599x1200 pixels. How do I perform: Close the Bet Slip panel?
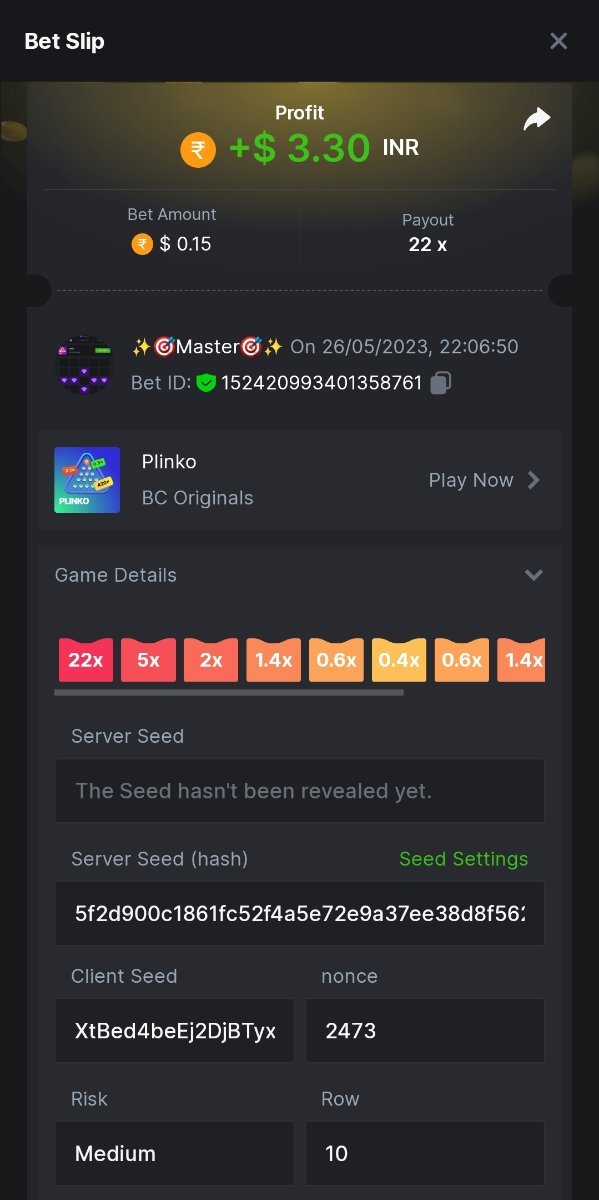[559, 41]
